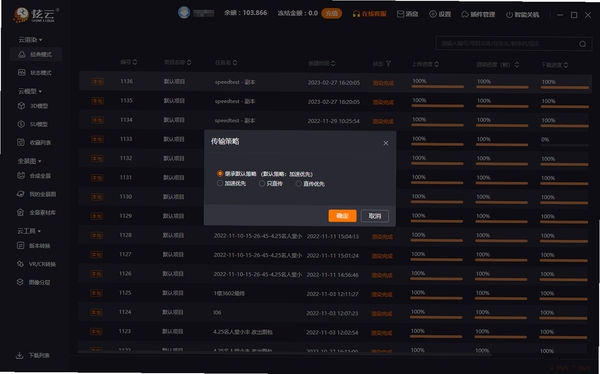This screenshot has width=600, height=374.
Task: Select 继承默认策略 radio option
Action: click(220, 174)
